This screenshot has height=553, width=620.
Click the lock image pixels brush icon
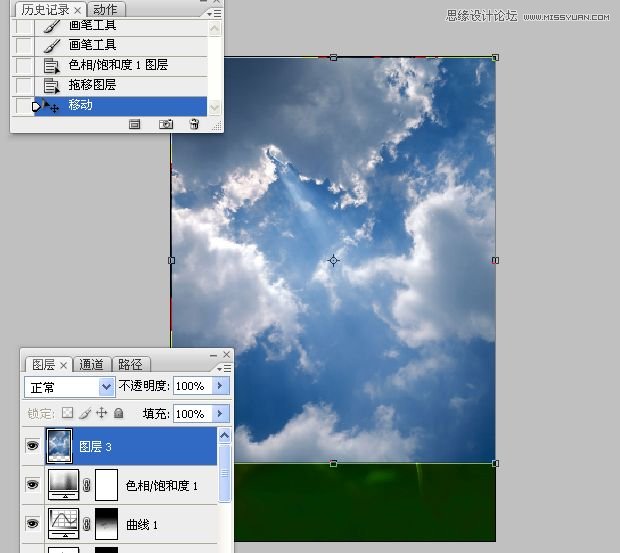[85, 413]
